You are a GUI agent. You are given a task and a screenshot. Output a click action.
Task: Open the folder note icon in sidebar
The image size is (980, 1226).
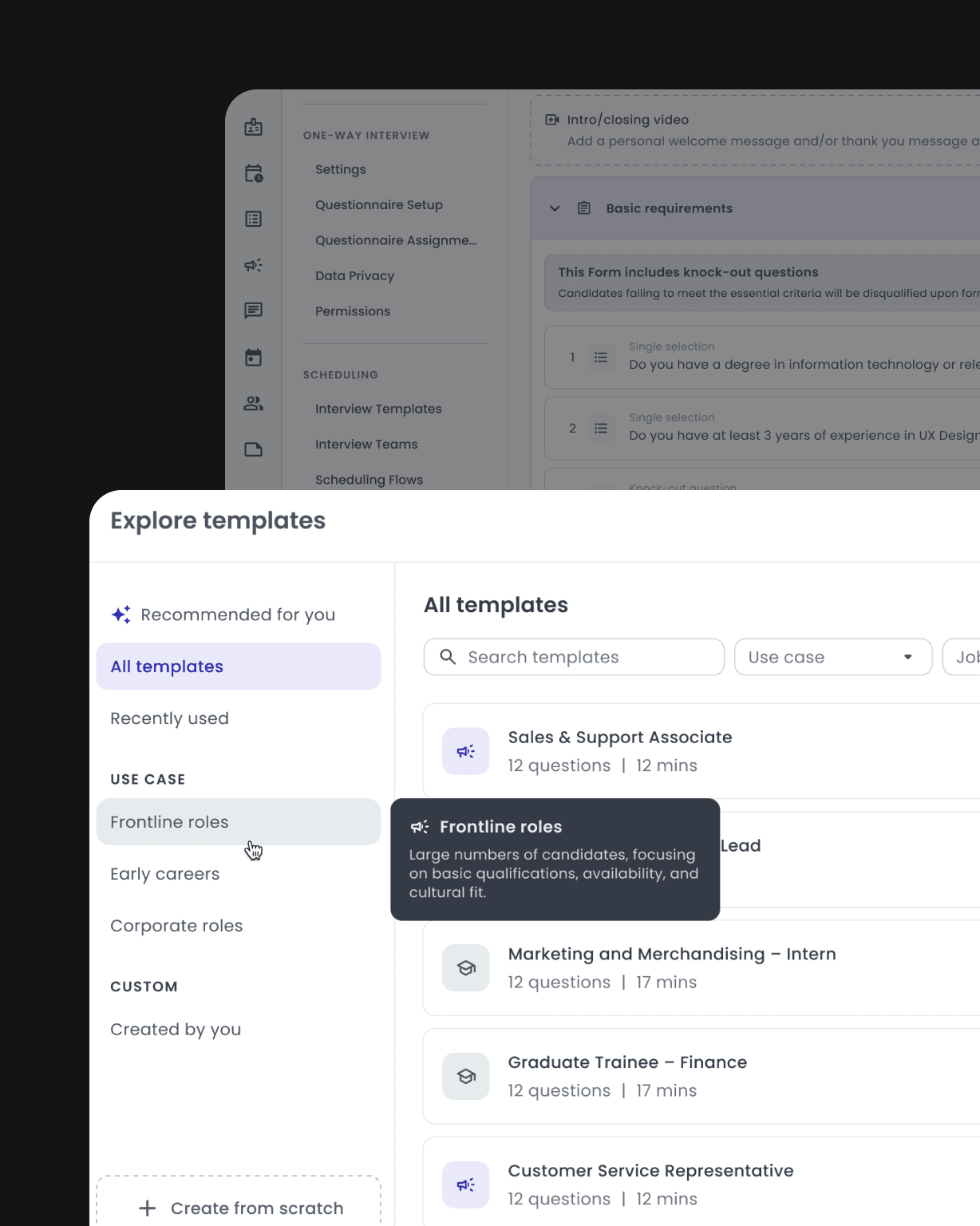tap(254, 449)
